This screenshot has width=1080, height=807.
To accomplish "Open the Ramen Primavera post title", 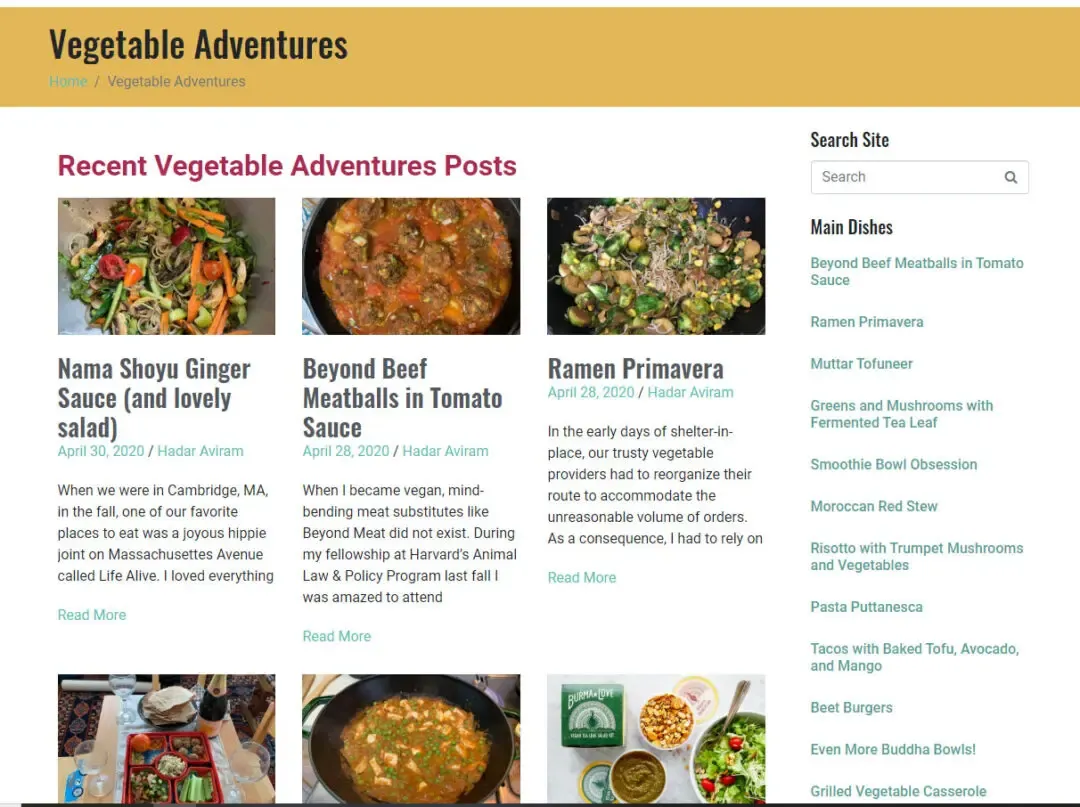I will tap(635, 368).
